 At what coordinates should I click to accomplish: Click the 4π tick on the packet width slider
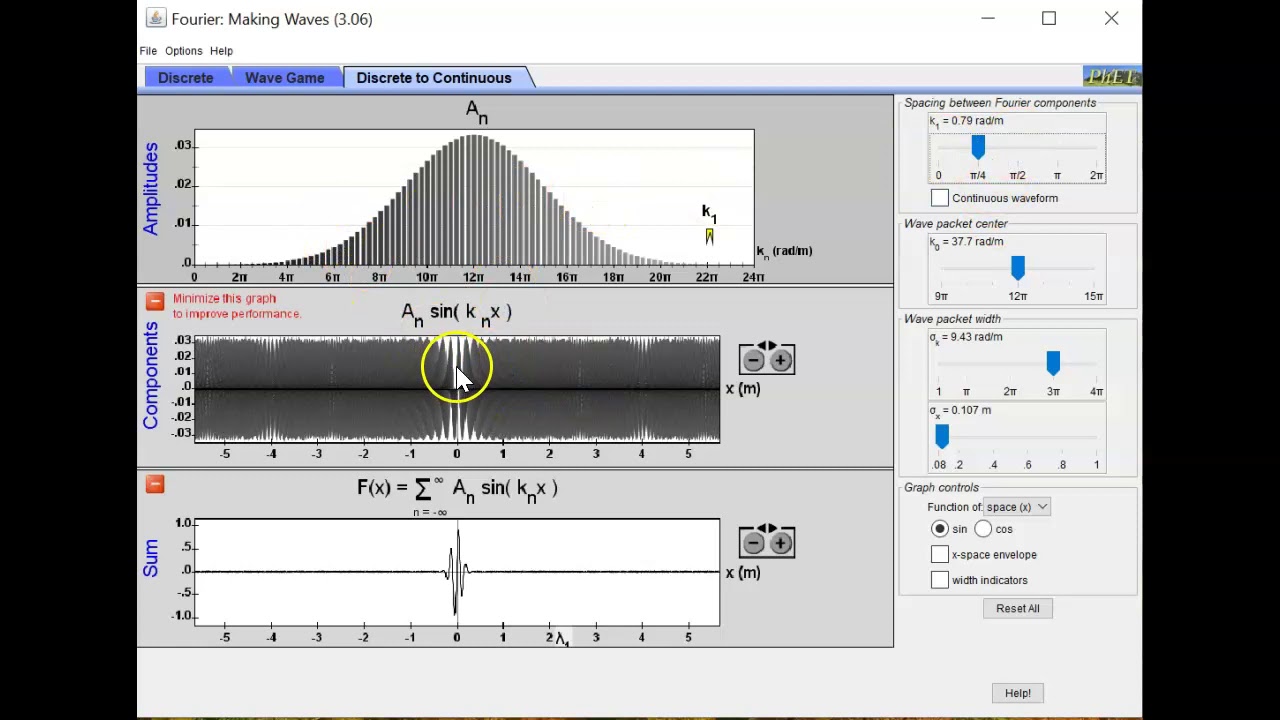click(1096, 391)
